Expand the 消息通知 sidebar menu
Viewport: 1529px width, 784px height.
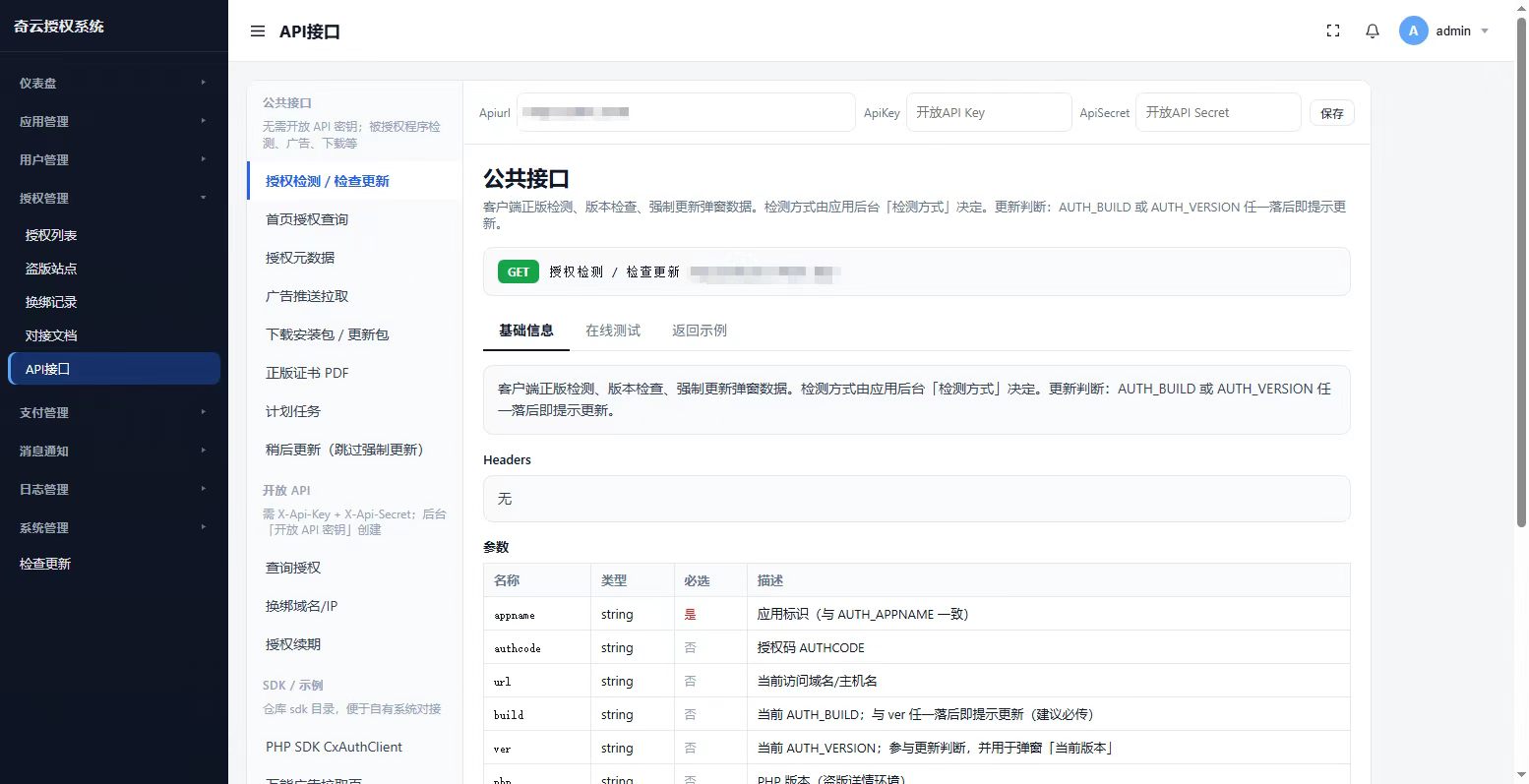[114, 452]
